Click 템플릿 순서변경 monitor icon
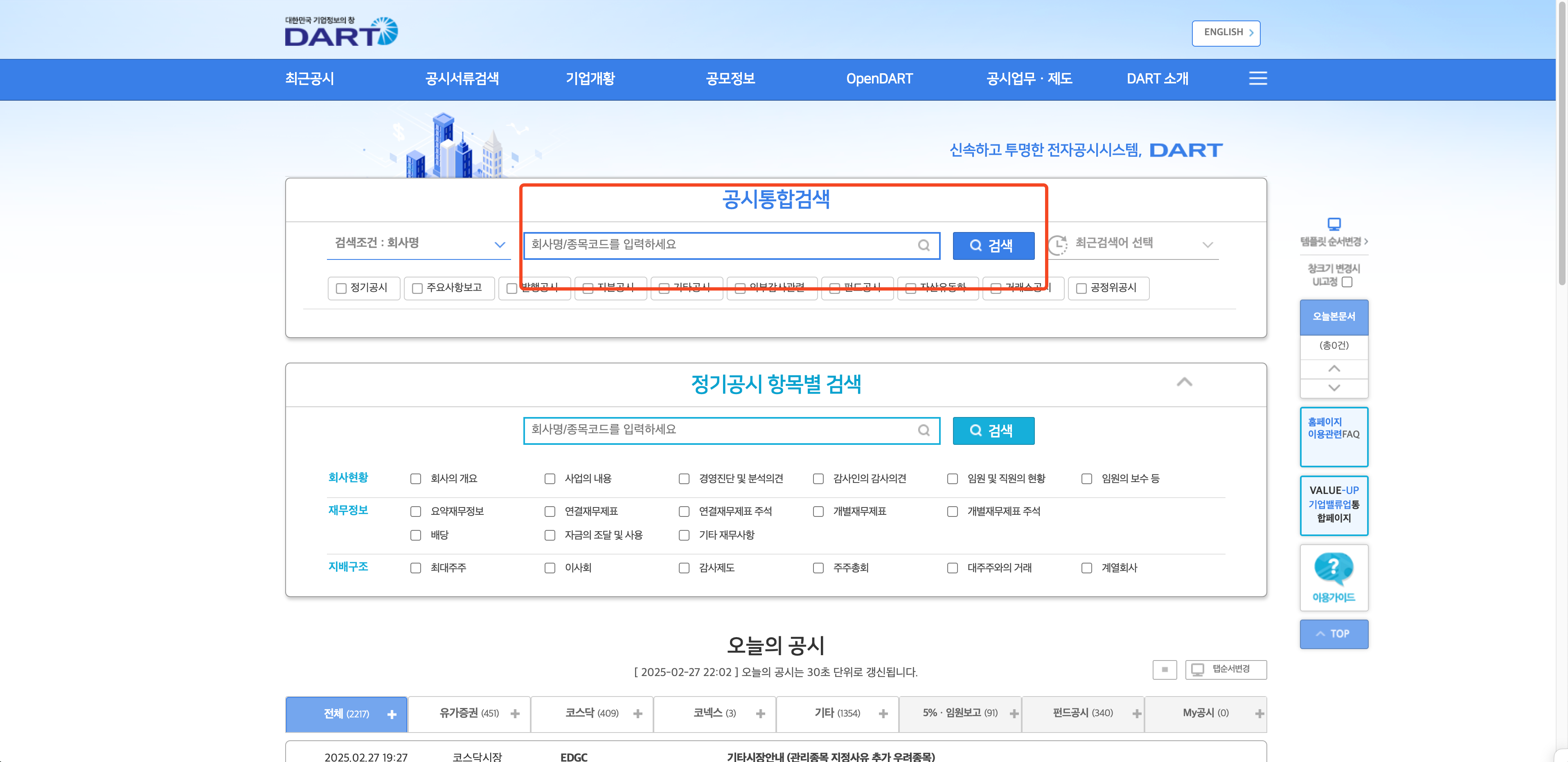The width and height of the screenshot is (1568, 762). point(1334,224)
